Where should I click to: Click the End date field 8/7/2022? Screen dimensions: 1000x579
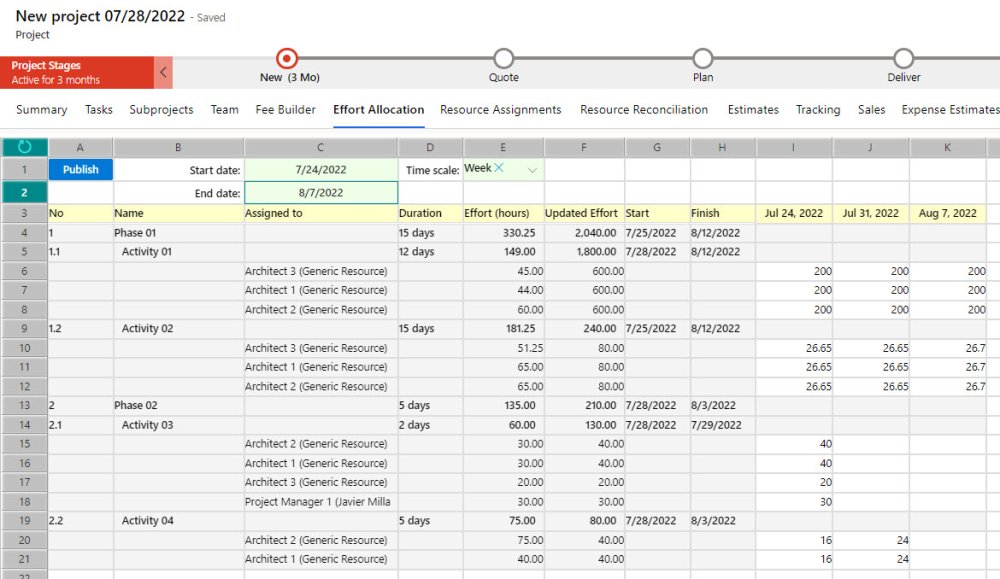click(x=320, y=192)
